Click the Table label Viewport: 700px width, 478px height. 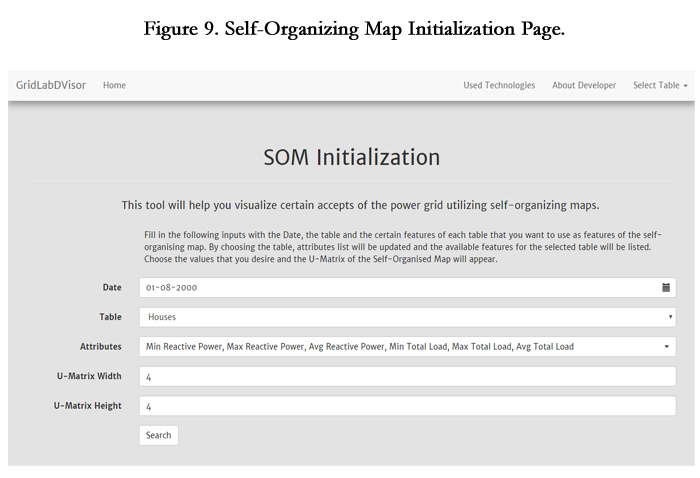click(110, 317)
